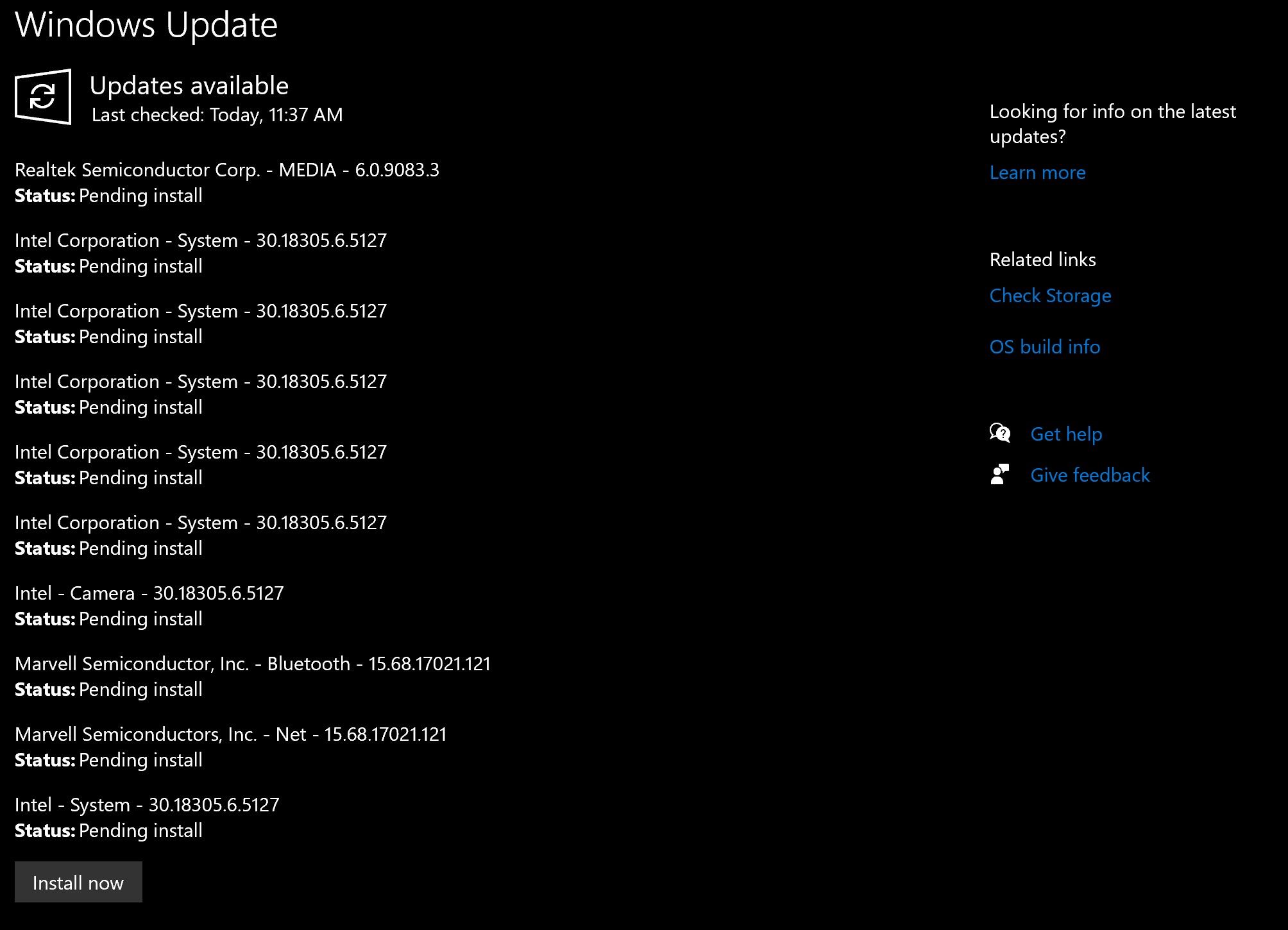1288x930 pixels.
Task: Click the Windows Update refresh icon
Action: point(41,97)
